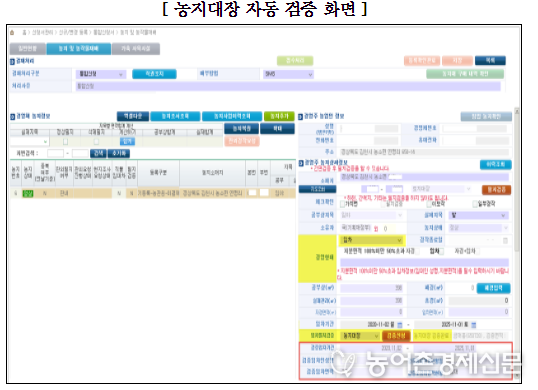Switch to the 가축 사육시설 tab
The height and width of the screenshot is (390, 538).
pyautogui.click(x=136, y=49)
